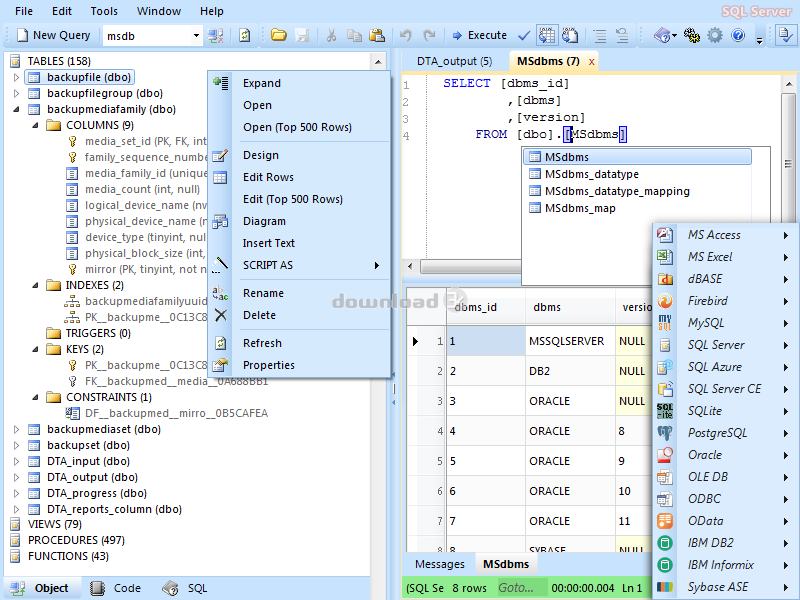Pick MSdbms_datatype_mapping from the autocomplete list
Image resolution: width=800 pixels, height=600 pixels.
(x=637, y=191)
